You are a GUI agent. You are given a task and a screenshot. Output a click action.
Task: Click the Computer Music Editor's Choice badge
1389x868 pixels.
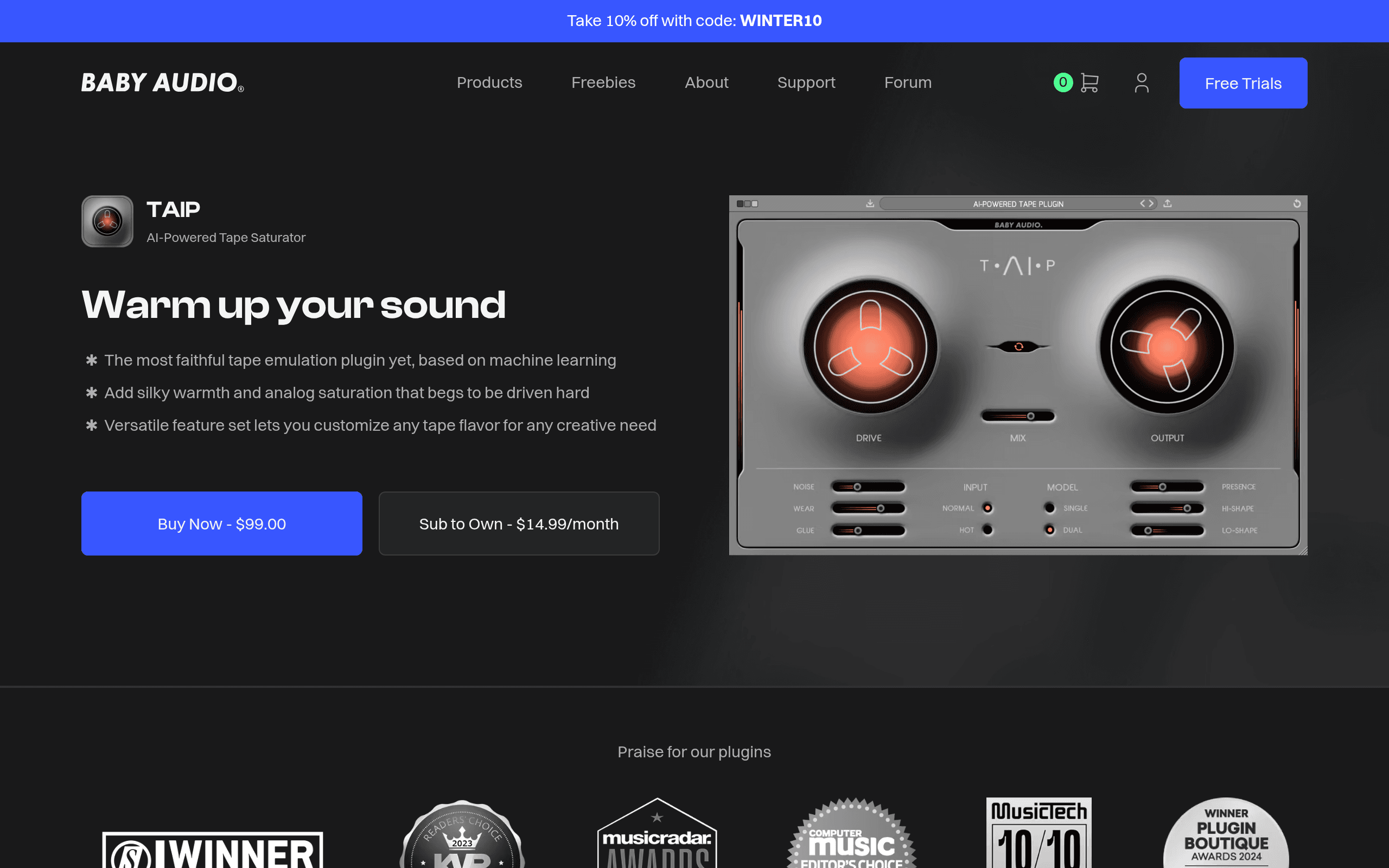coord(852,833)
